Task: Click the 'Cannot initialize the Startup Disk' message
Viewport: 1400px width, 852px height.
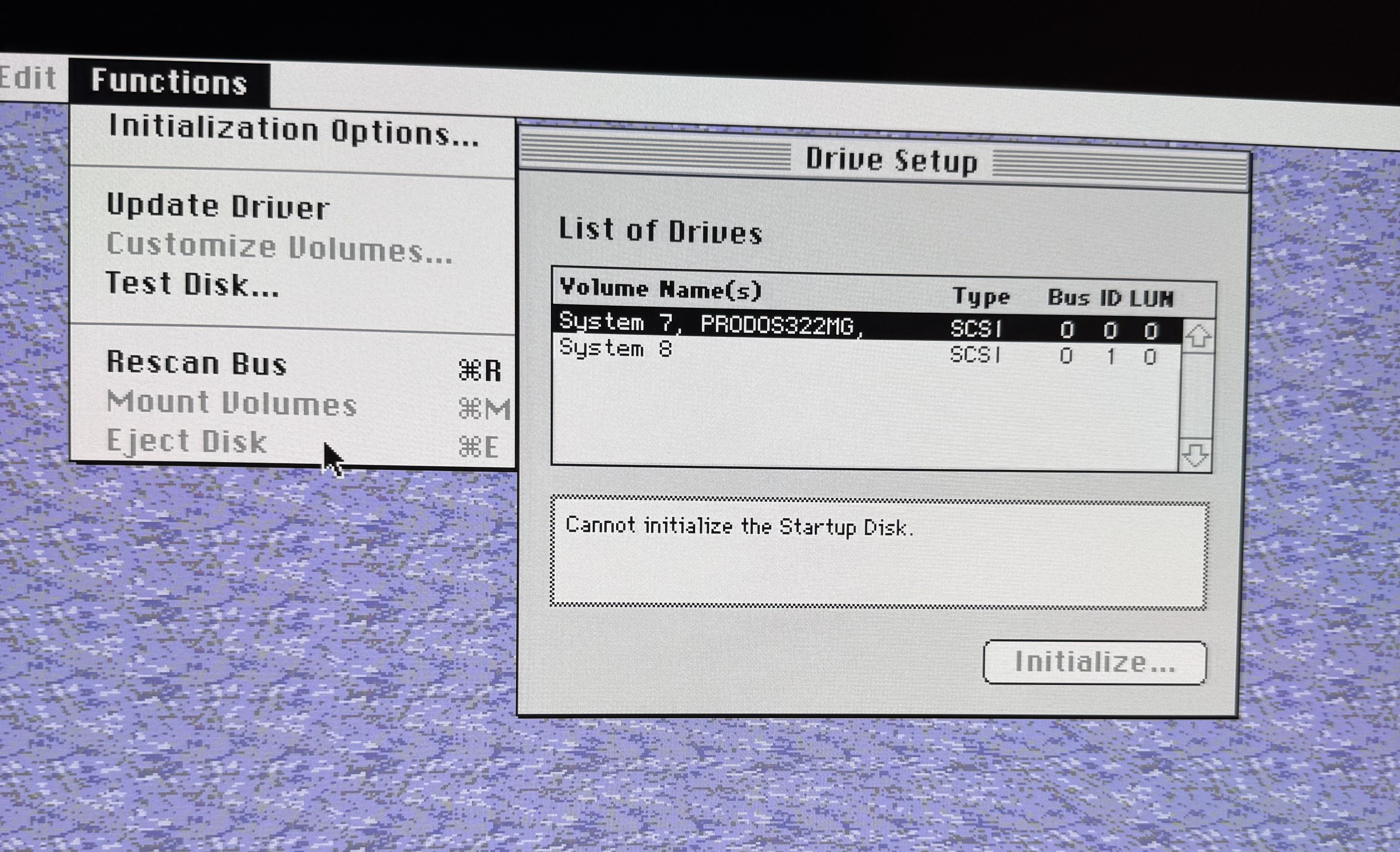Action: [739, 526]
